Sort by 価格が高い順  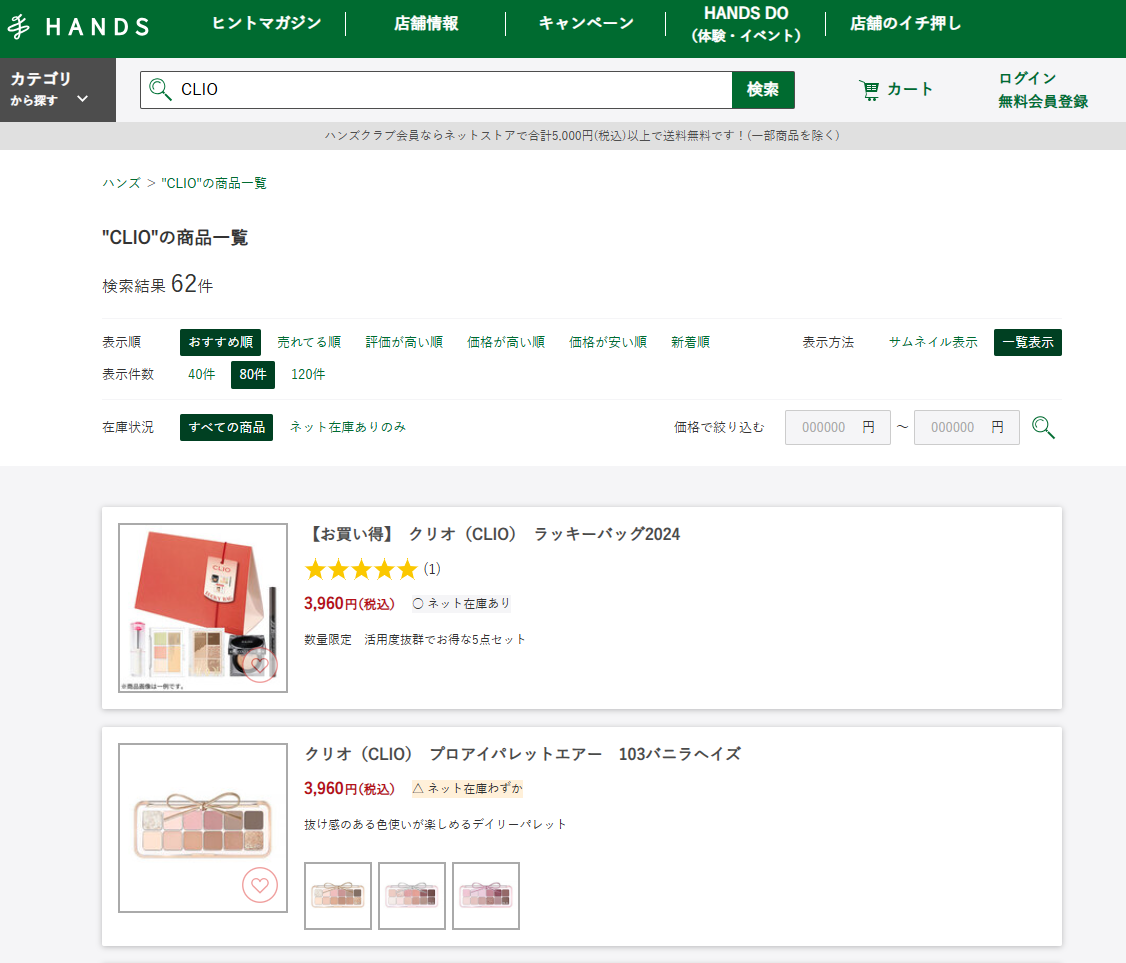506,343
